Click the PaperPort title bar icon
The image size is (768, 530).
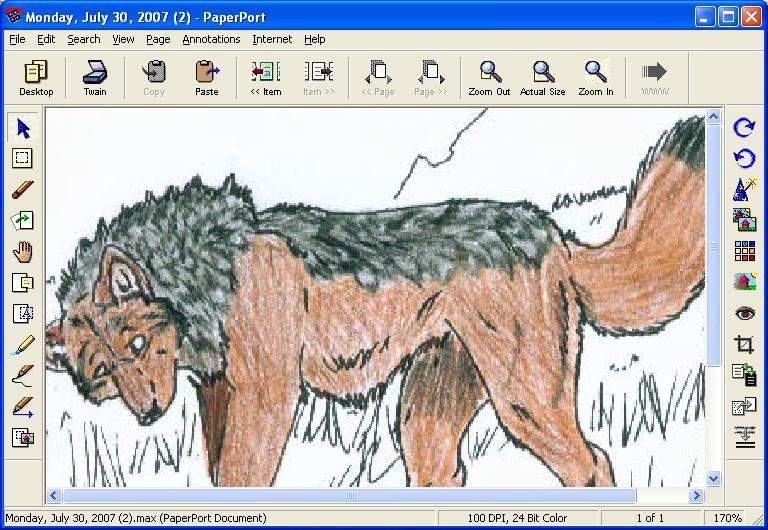(x=13, y=16)
